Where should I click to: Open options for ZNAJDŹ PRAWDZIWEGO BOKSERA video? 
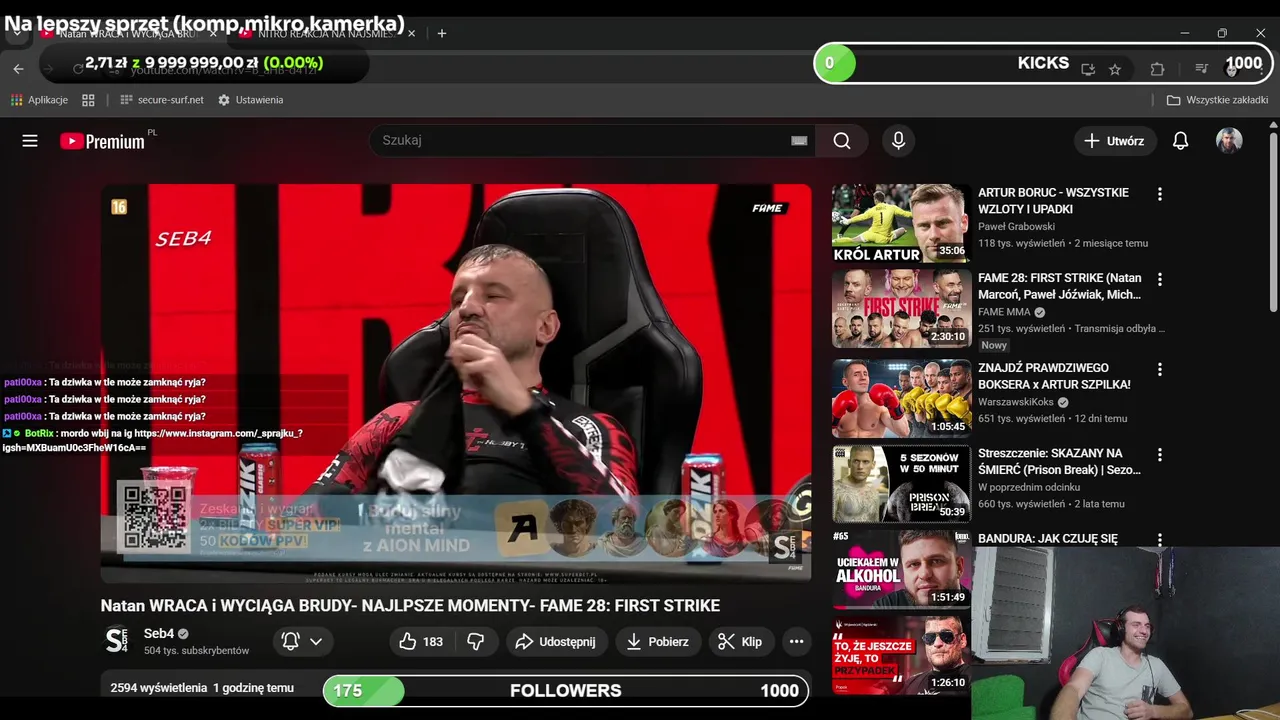click(x=1159, y=369)
